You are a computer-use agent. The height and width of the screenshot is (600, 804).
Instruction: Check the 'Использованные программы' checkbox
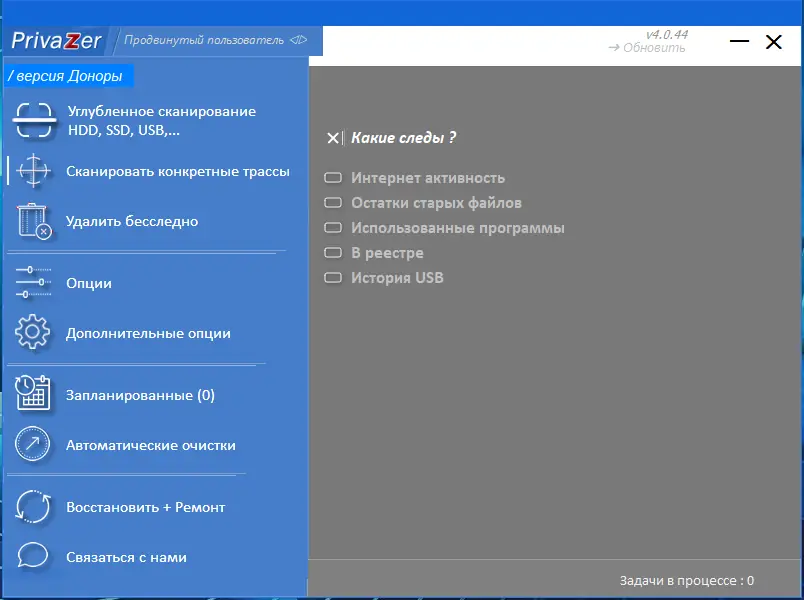[x=333, y=227]
